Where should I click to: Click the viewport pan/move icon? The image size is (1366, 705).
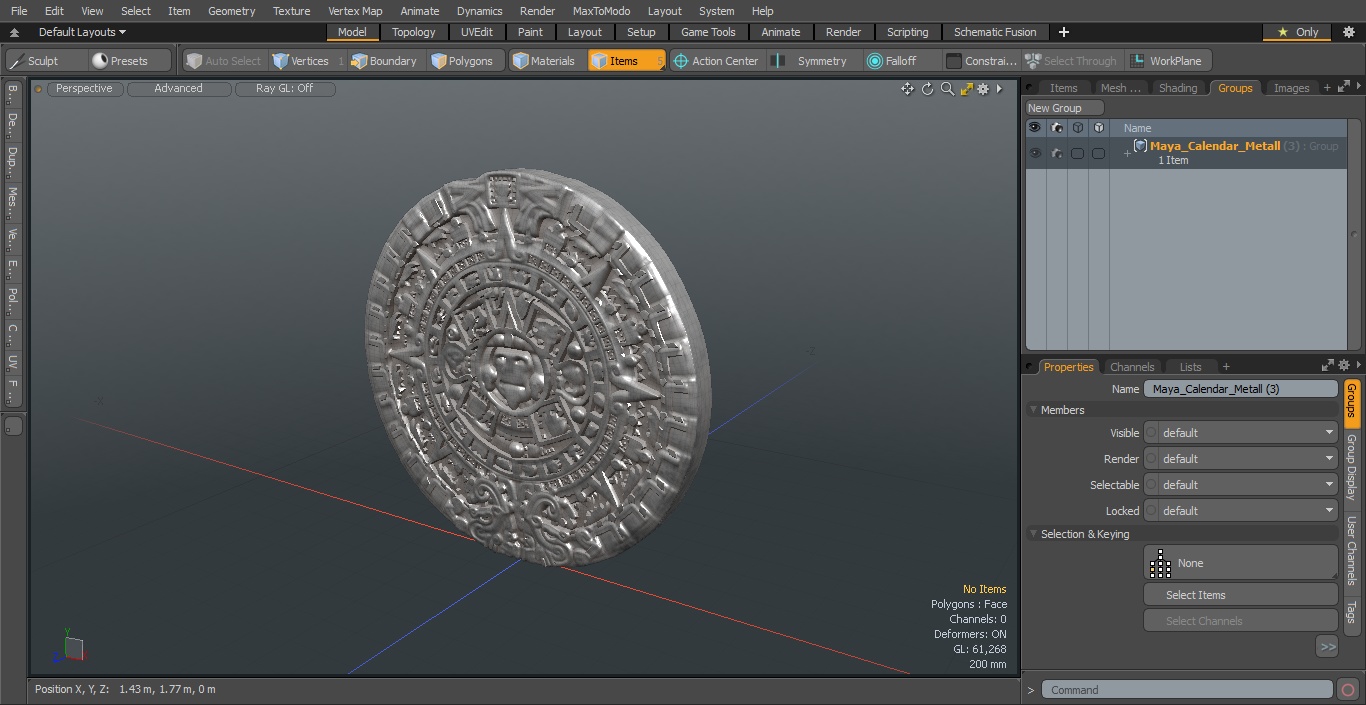click(x=907, y=89)
